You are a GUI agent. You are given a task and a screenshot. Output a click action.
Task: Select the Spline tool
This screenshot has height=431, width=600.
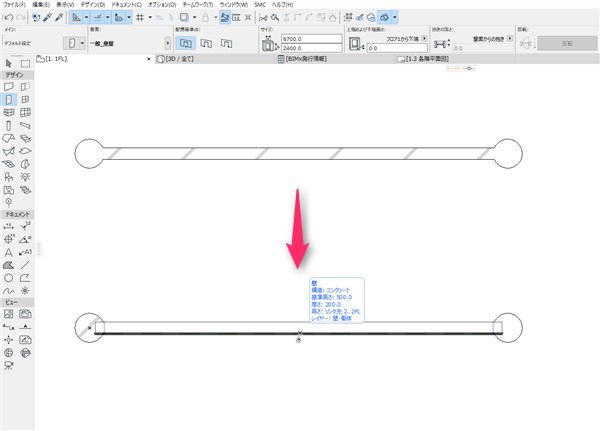[x=8, y=291]
